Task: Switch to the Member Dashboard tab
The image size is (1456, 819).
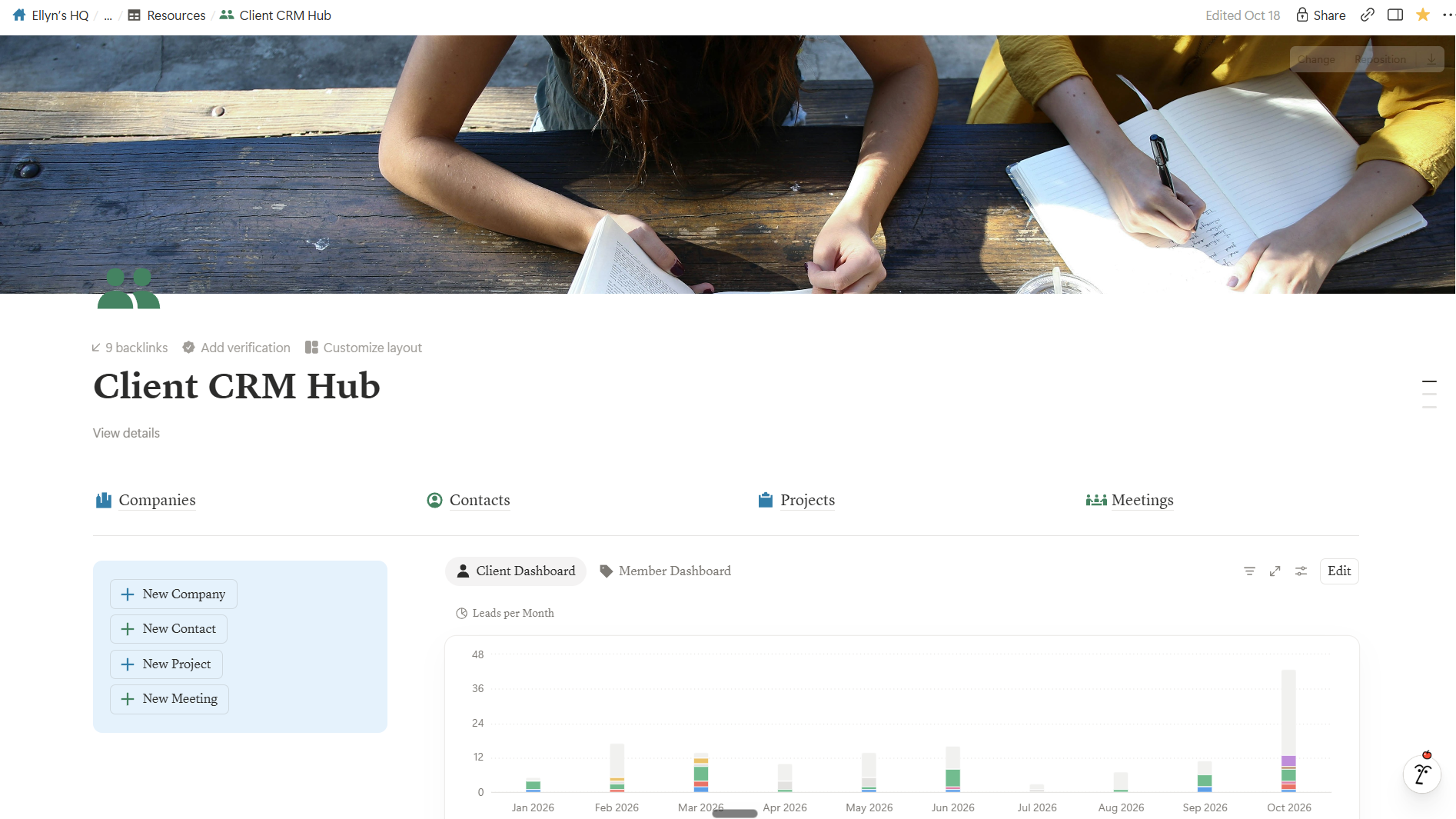Action: [666, 571]
